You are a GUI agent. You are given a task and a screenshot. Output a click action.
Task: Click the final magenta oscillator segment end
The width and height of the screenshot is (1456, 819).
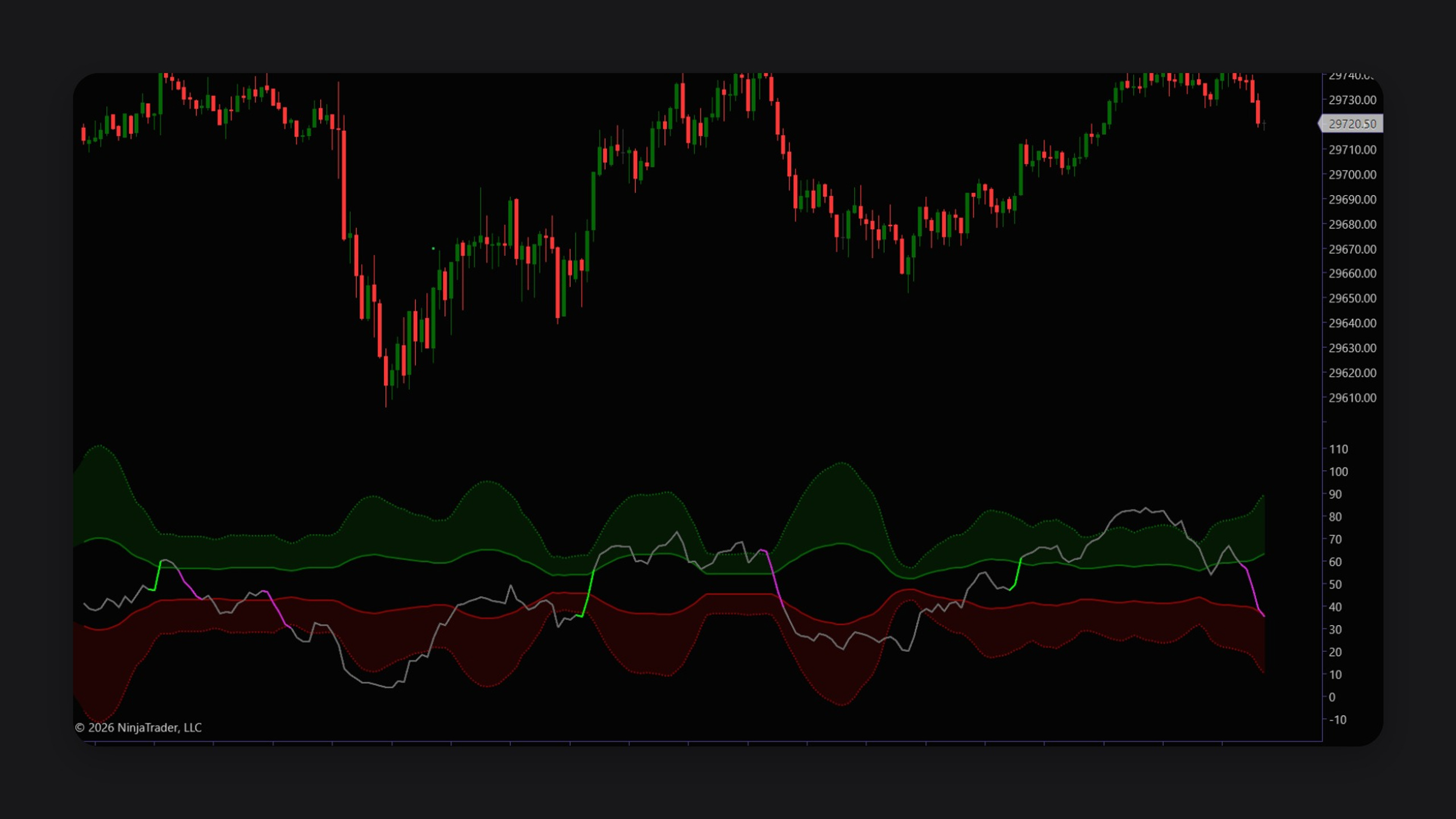(x=1263, y=615)
